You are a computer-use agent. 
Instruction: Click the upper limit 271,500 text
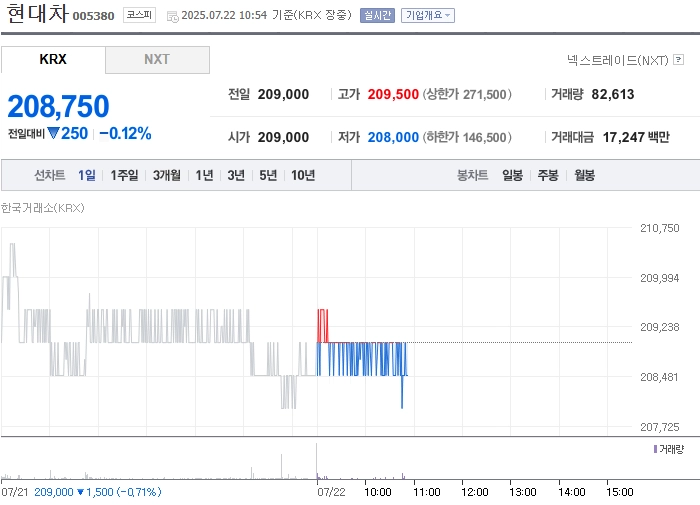467,94
